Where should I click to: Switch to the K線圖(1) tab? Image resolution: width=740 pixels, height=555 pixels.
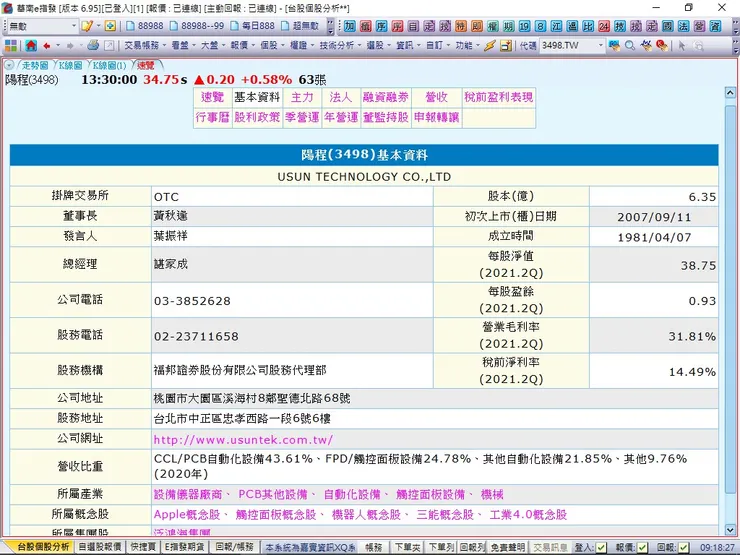(109, 66)
